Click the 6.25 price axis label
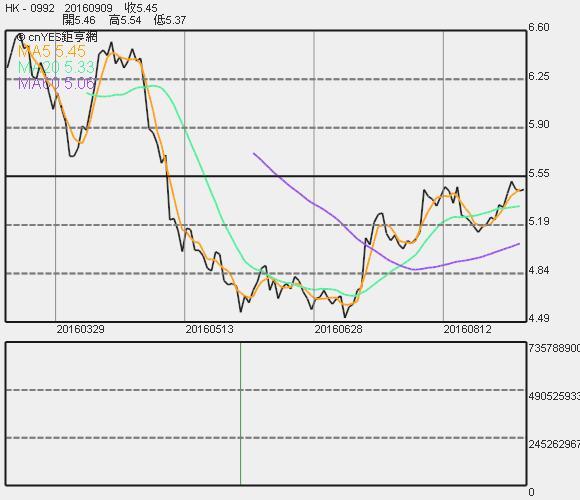 click(539, 76)
